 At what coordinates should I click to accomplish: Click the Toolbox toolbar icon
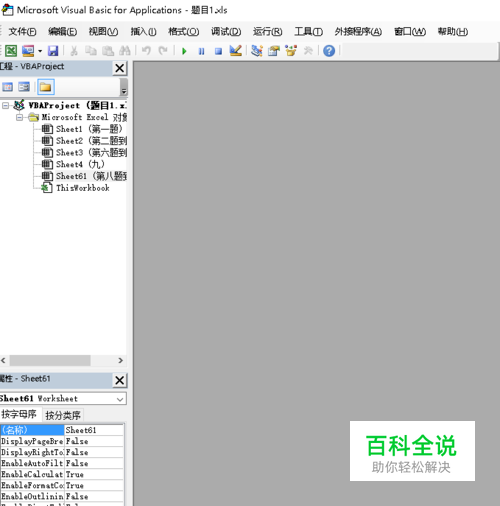tap(308, 51)
